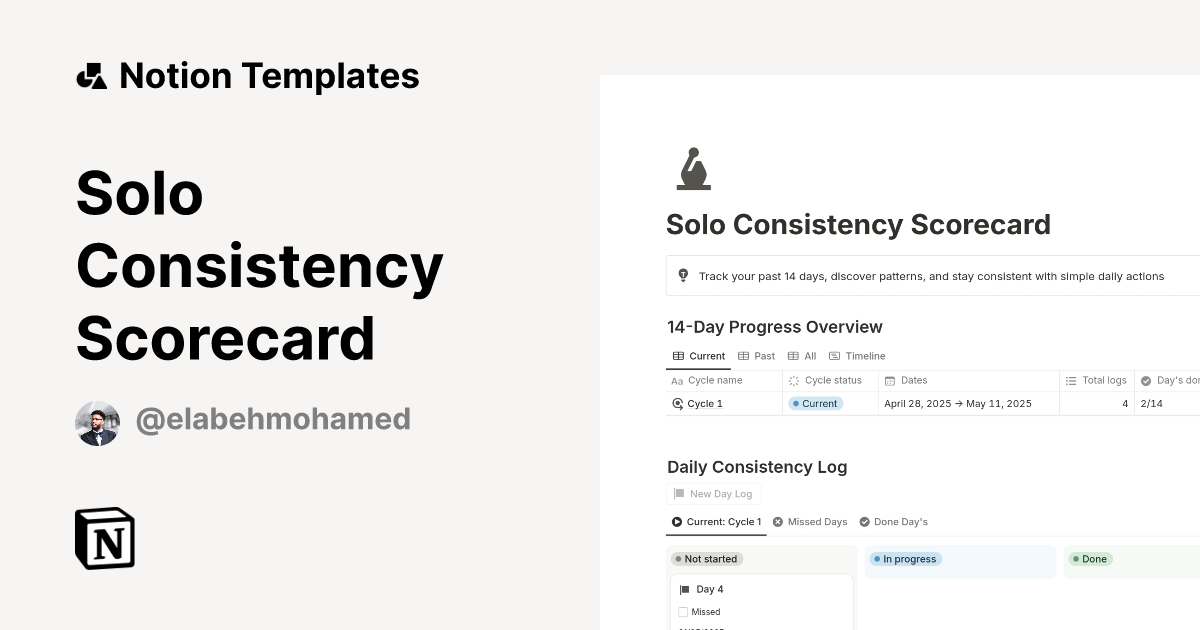Click the checkmark icon on Day's done column
This screenshot has height=630, width=1200.
pos(1145,380)
